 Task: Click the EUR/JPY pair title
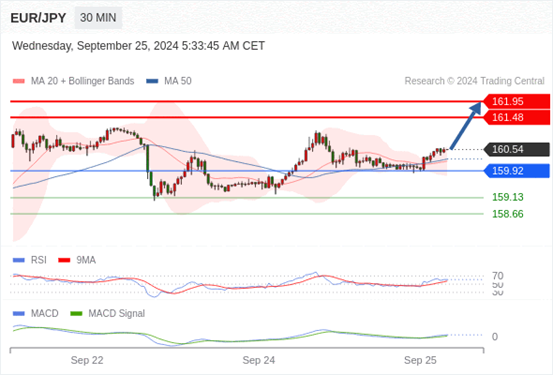click(38, 18)
